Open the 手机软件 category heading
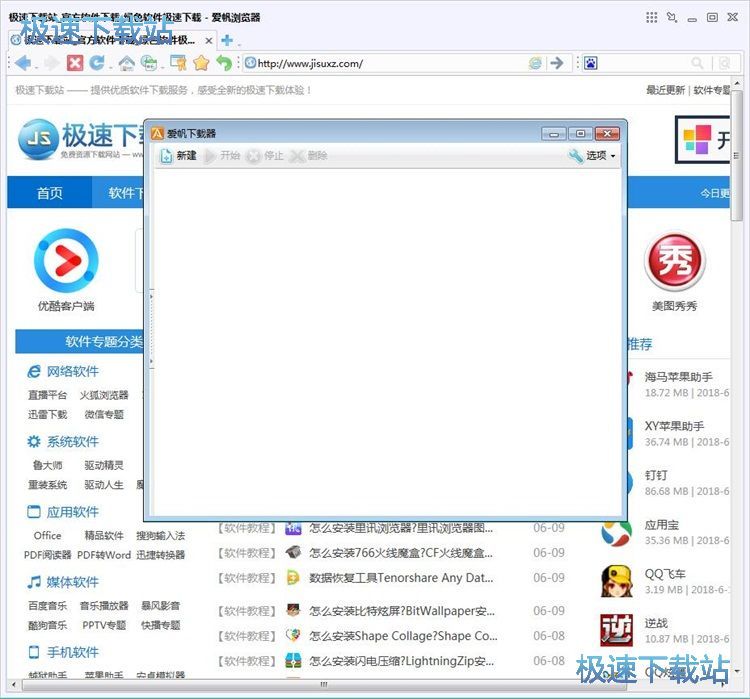Screen dimensions: 750x699 click(63, 652)
